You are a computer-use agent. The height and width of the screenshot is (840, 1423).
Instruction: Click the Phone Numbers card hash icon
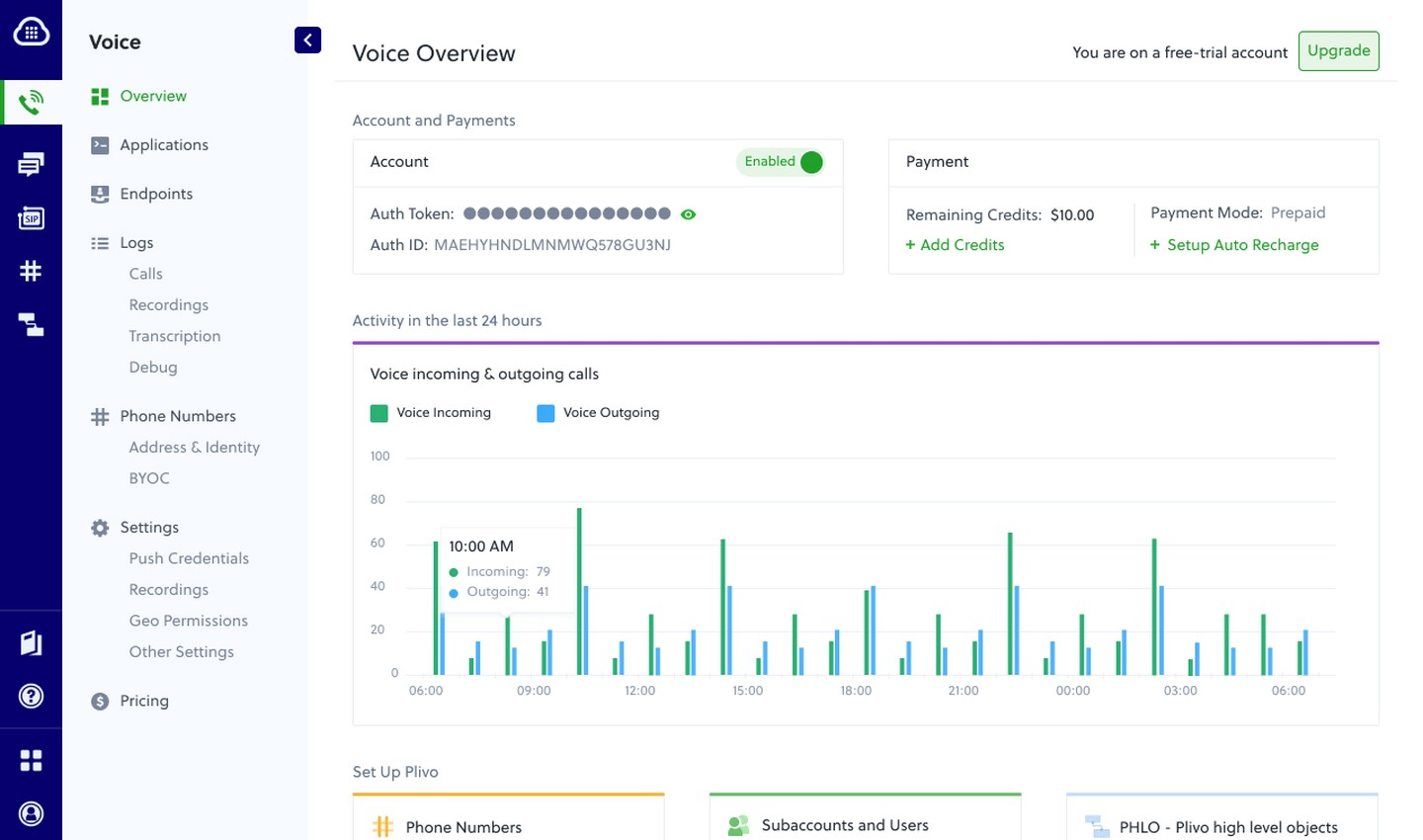(382, 827)
